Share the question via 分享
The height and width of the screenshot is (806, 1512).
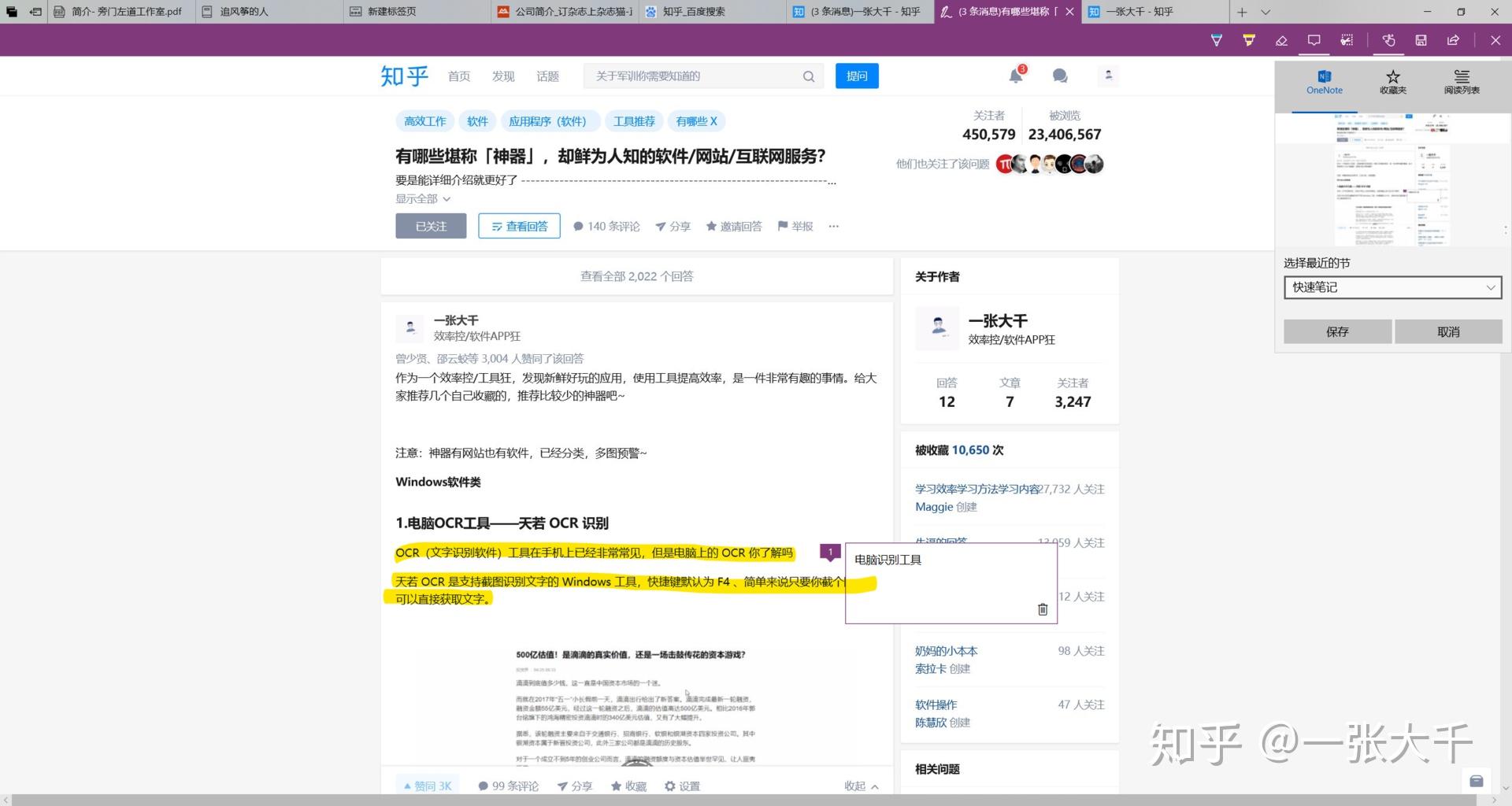[673, 227]
